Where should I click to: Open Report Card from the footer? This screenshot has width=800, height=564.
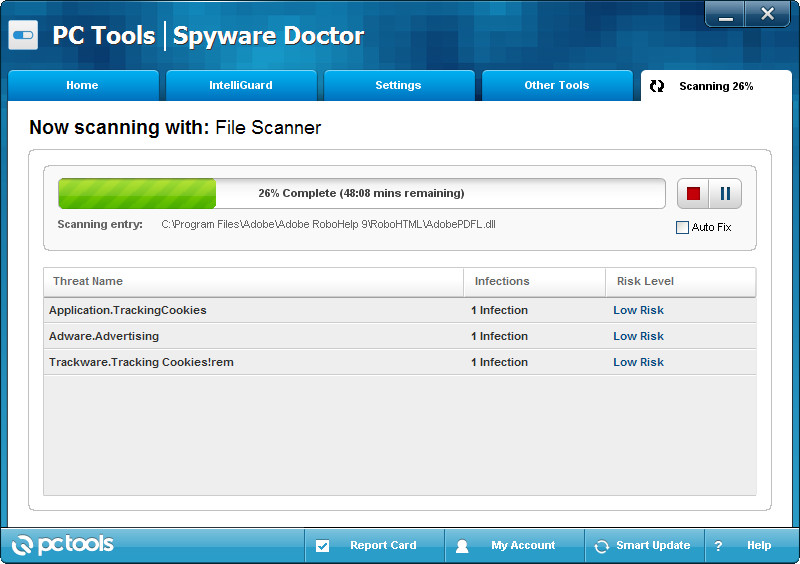click(x=374, y=546)
